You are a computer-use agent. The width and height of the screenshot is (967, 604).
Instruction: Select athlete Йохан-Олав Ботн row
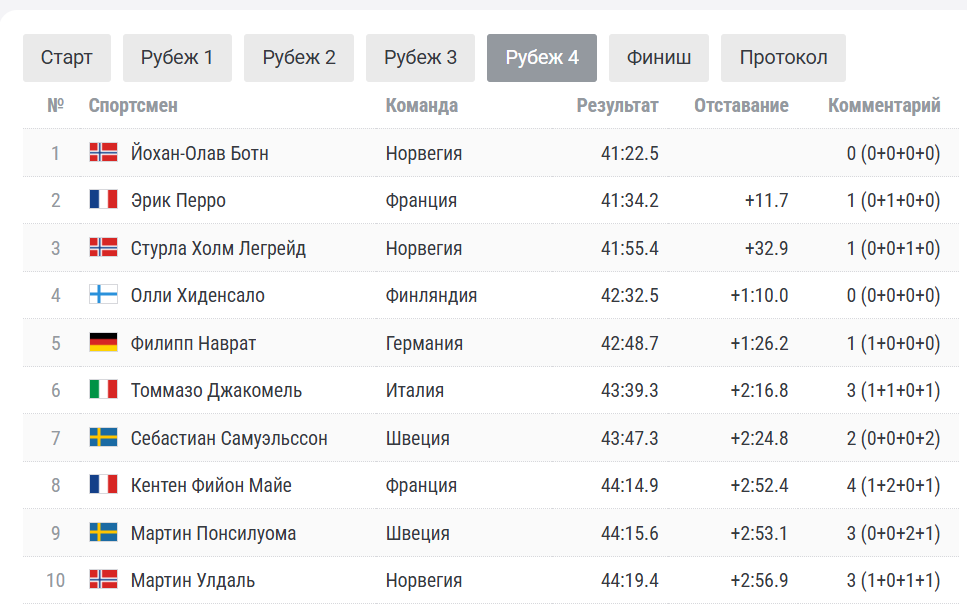click(300, 153)
